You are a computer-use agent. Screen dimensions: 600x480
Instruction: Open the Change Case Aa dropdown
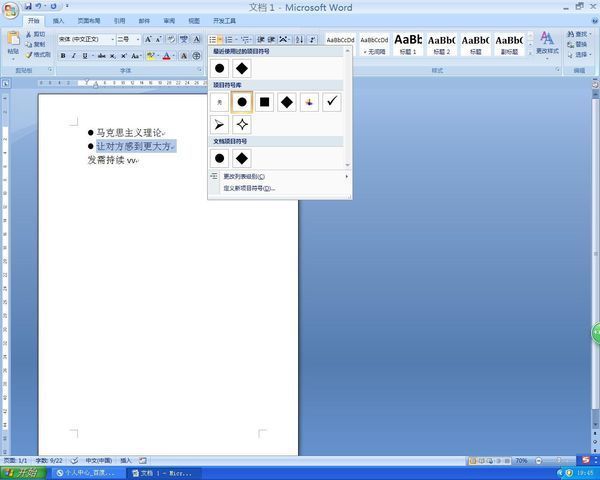click(x=136, y=56)
